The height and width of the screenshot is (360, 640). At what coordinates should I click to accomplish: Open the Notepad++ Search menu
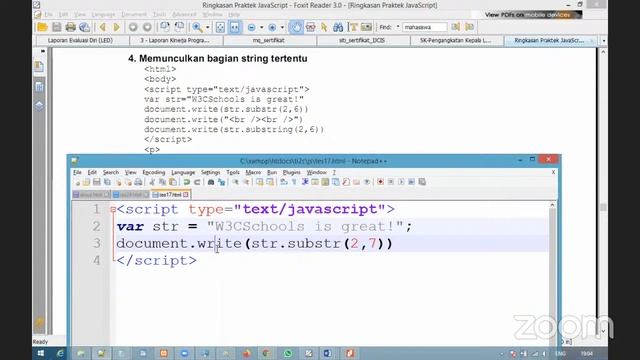[x=111, y=172]
